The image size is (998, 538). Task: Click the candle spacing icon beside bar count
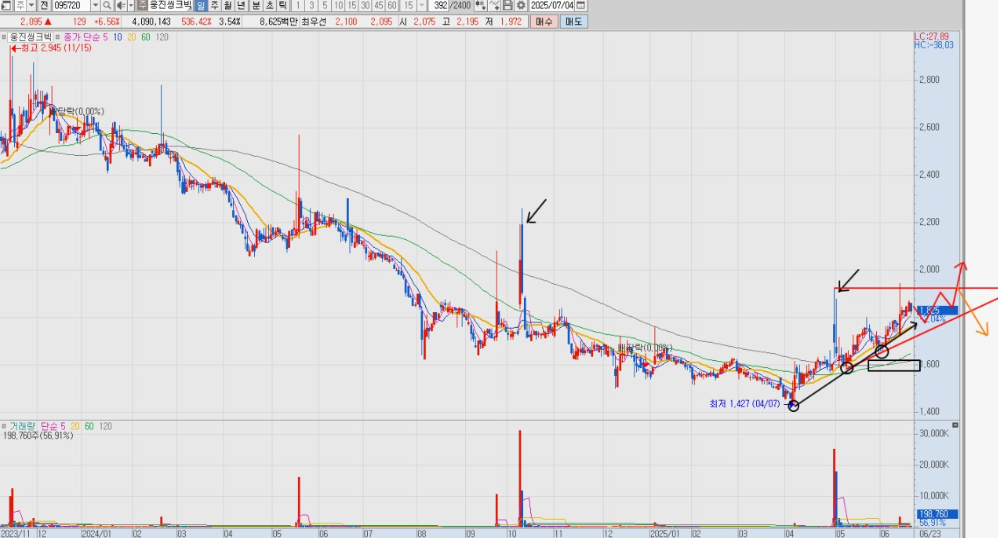[482, 6]
